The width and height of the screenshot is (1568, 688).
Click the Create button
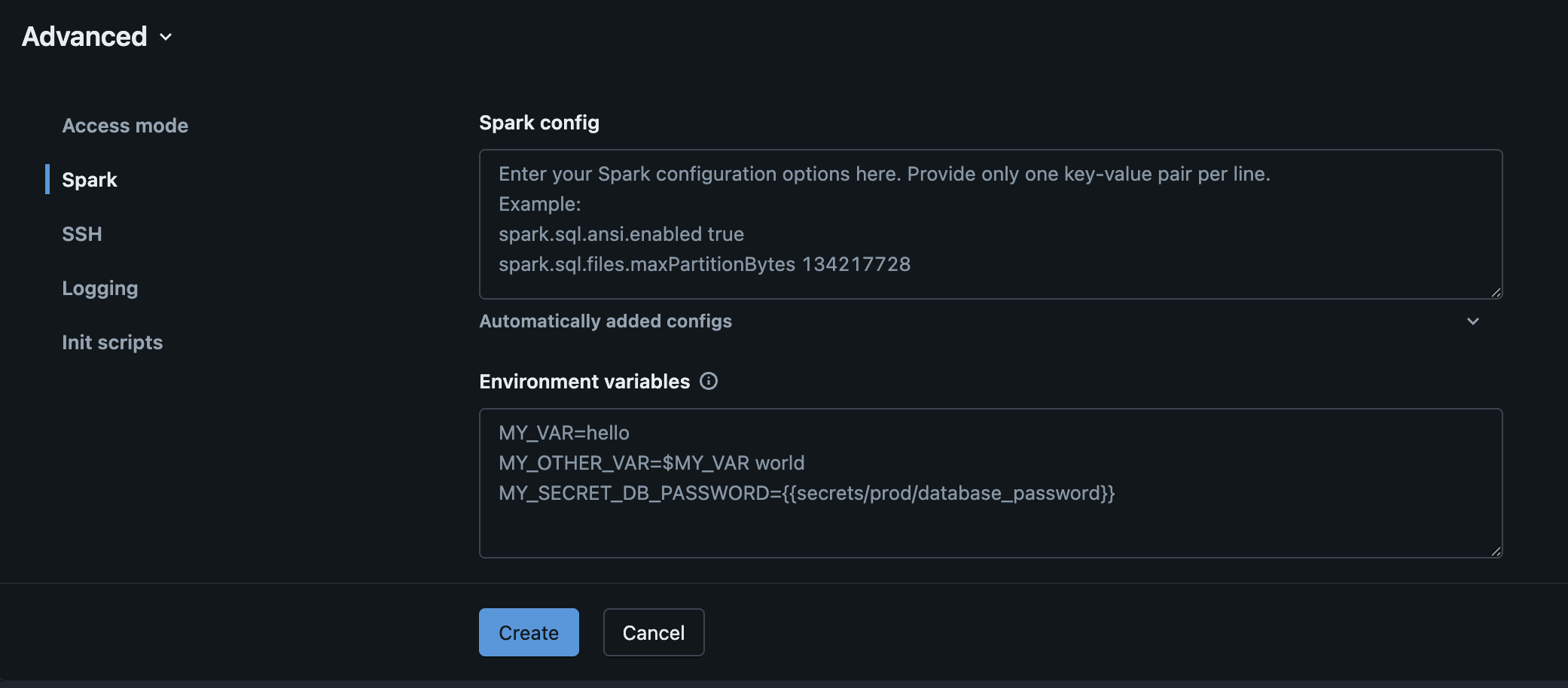point(528,632)
